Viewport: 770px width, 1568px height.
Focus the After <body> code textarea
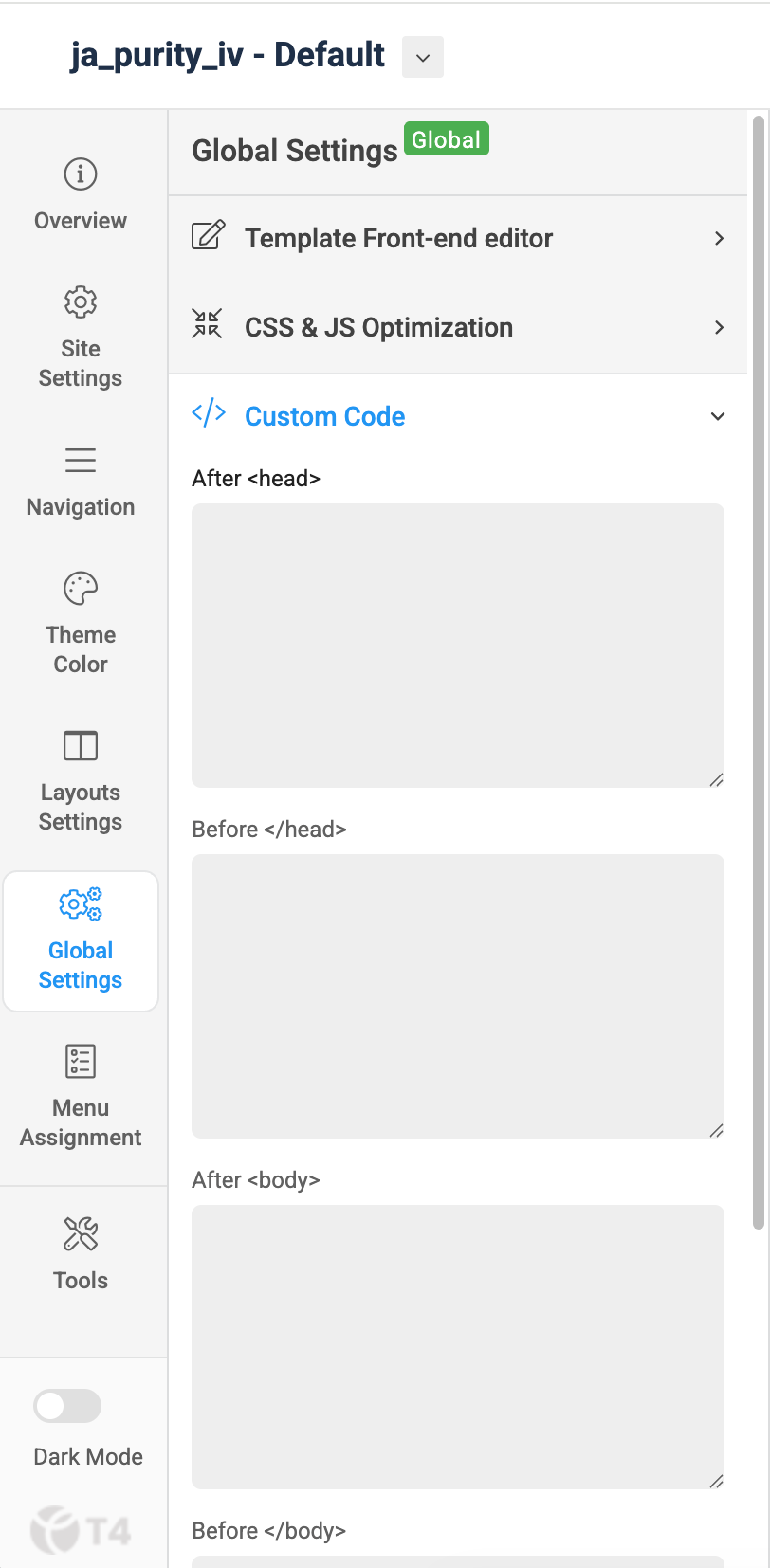457,1346
